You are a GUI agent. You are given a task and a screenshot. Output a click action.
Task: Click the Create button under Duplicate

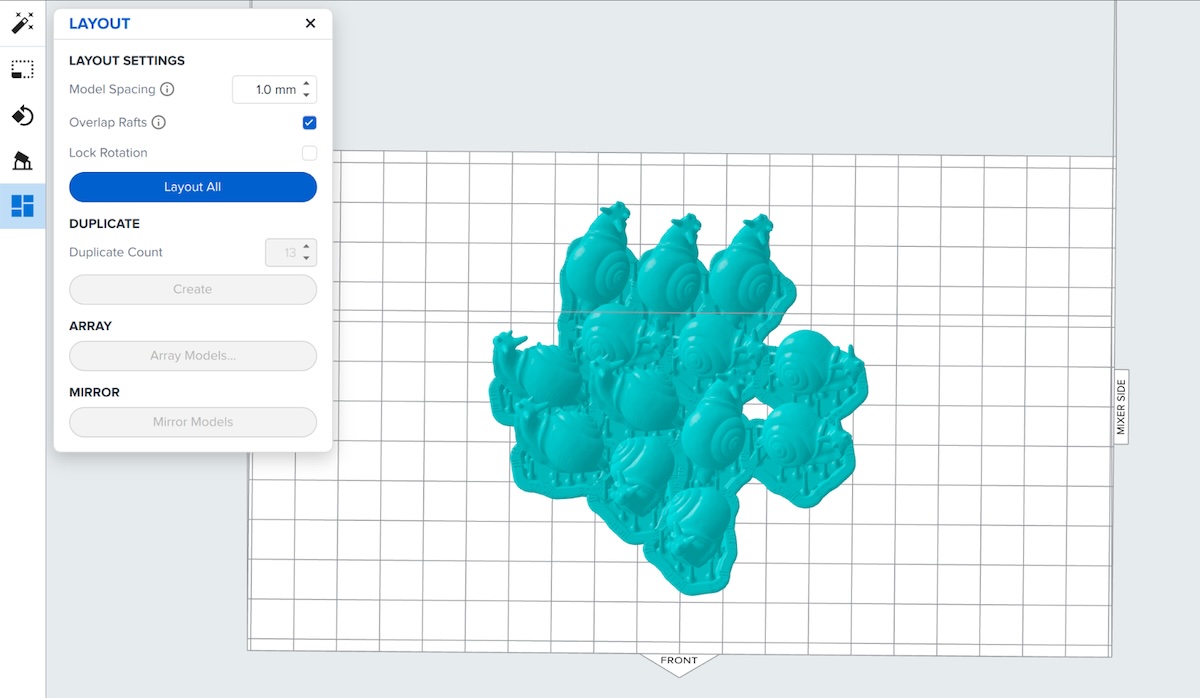pyautogui.click(x=192, y=289)
